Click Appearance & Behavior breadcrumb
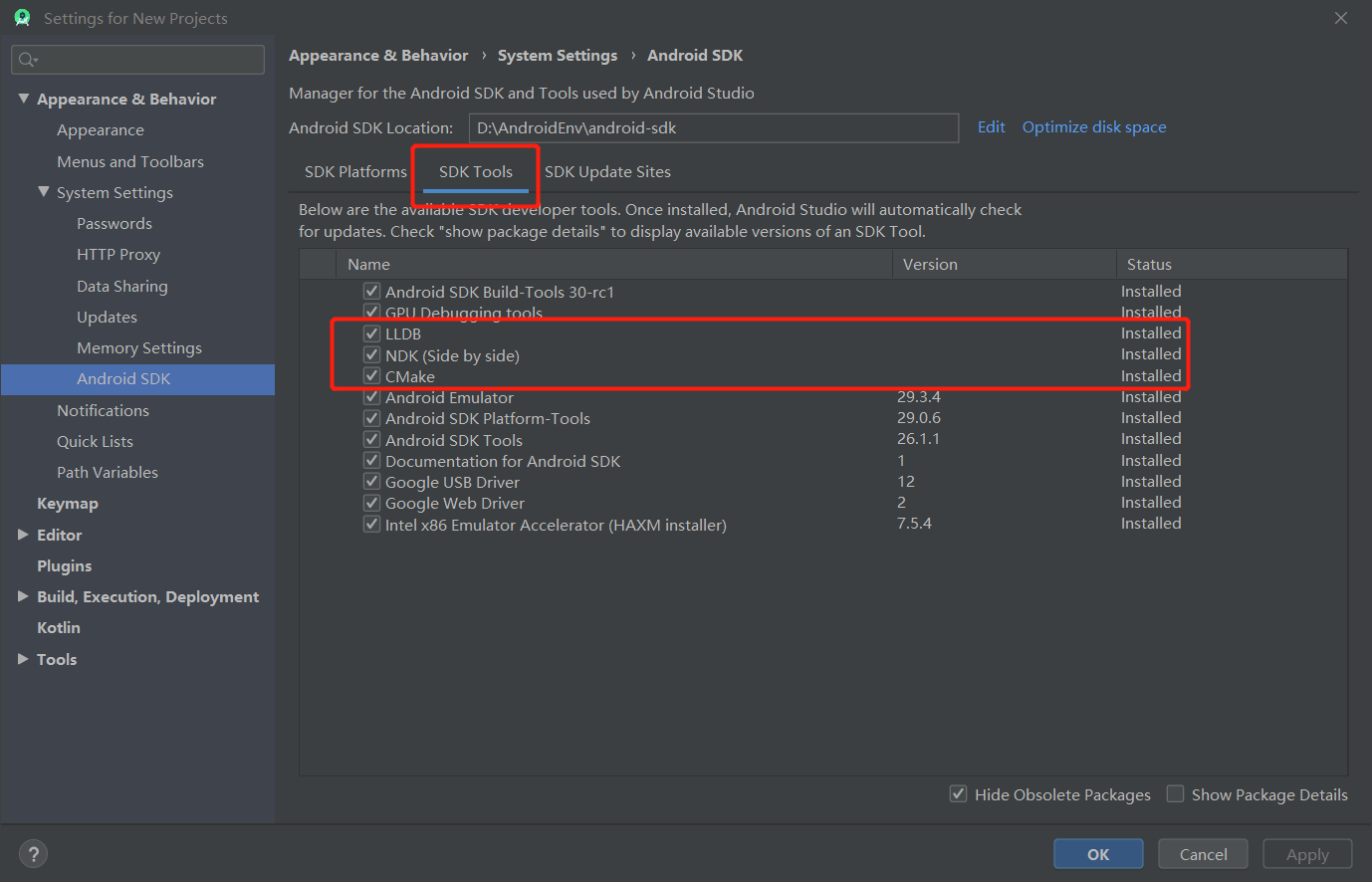Viewport: 1372px width, 882px height. (378, 56)
